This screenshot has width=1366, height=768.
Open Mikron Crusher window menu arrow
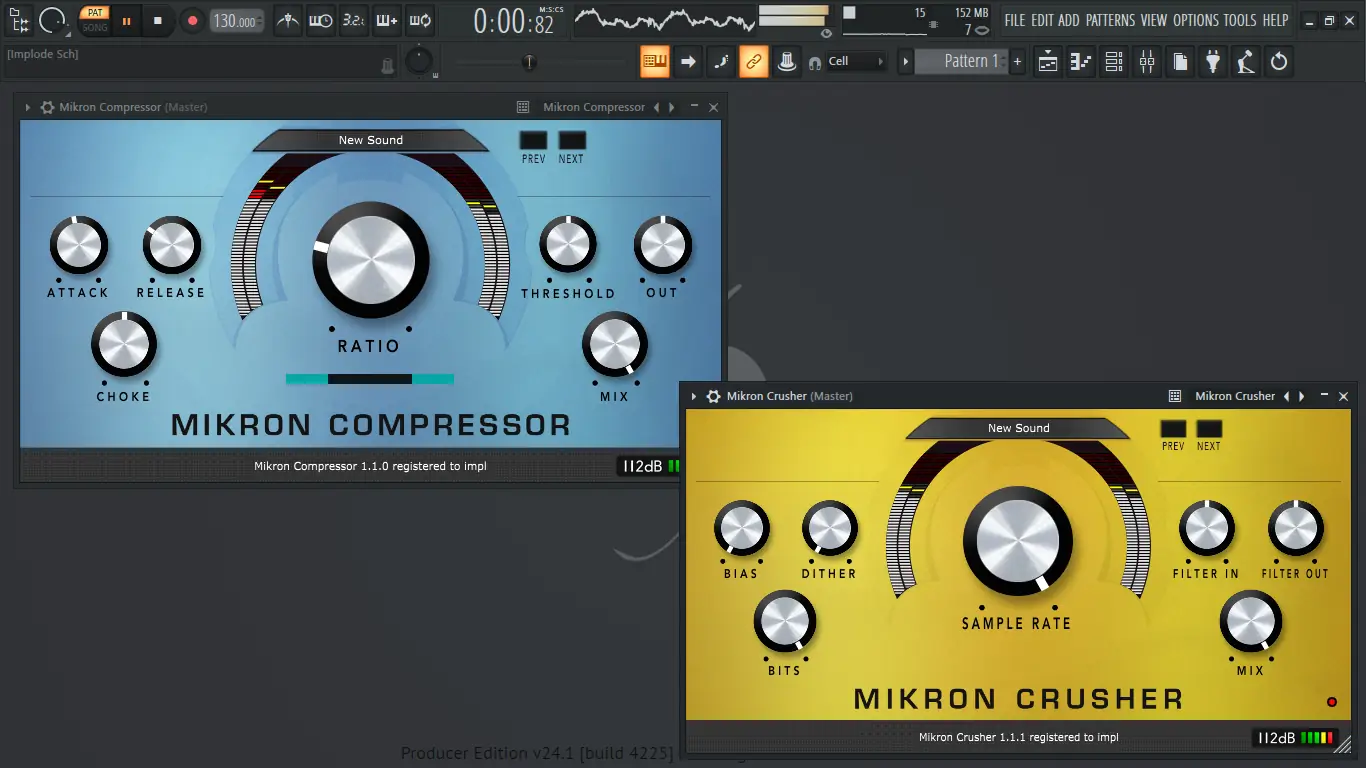coord(694,396)
